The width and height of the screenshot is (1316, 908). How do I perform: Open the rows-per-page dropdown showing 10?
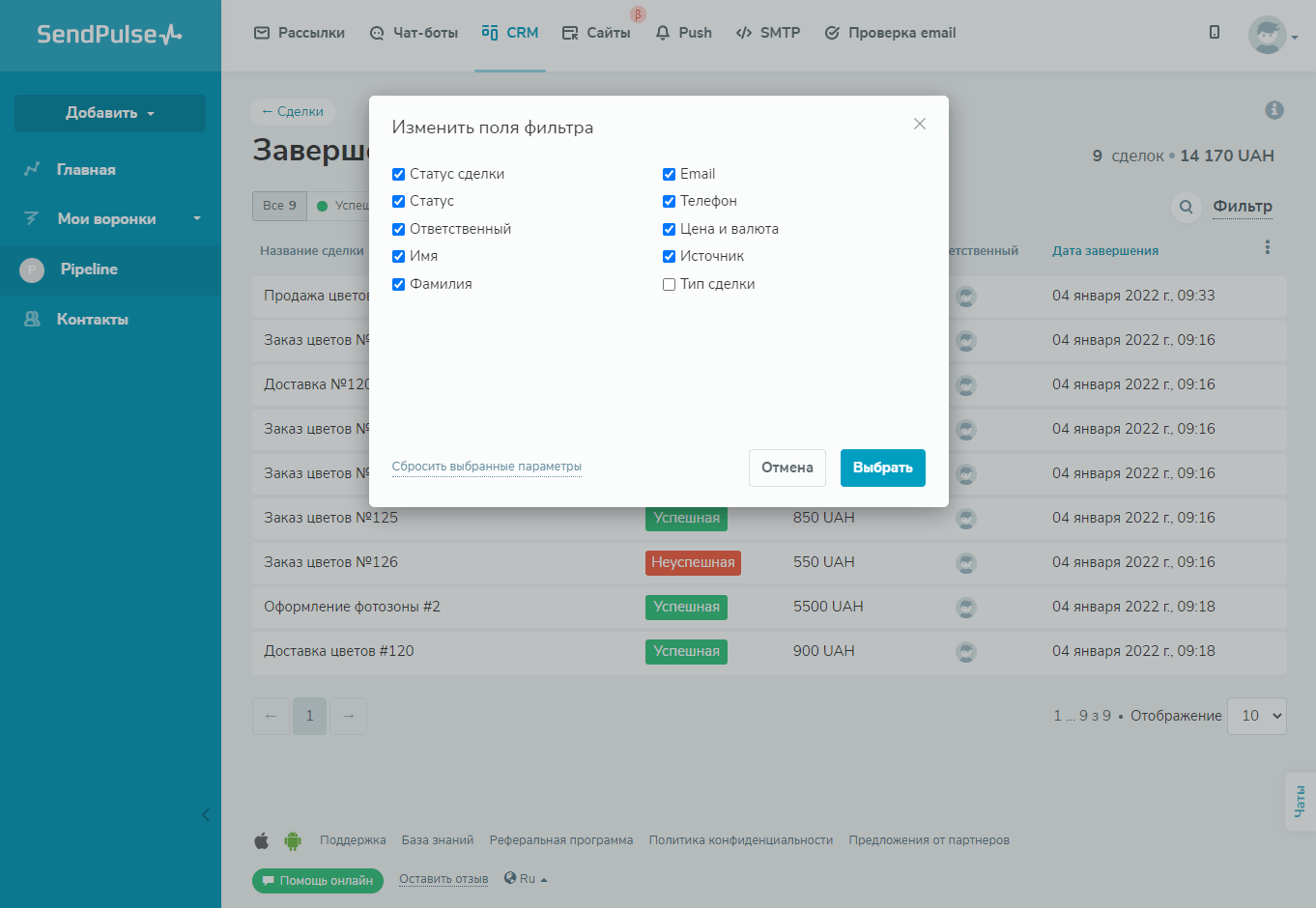(x=1256, y=716)
